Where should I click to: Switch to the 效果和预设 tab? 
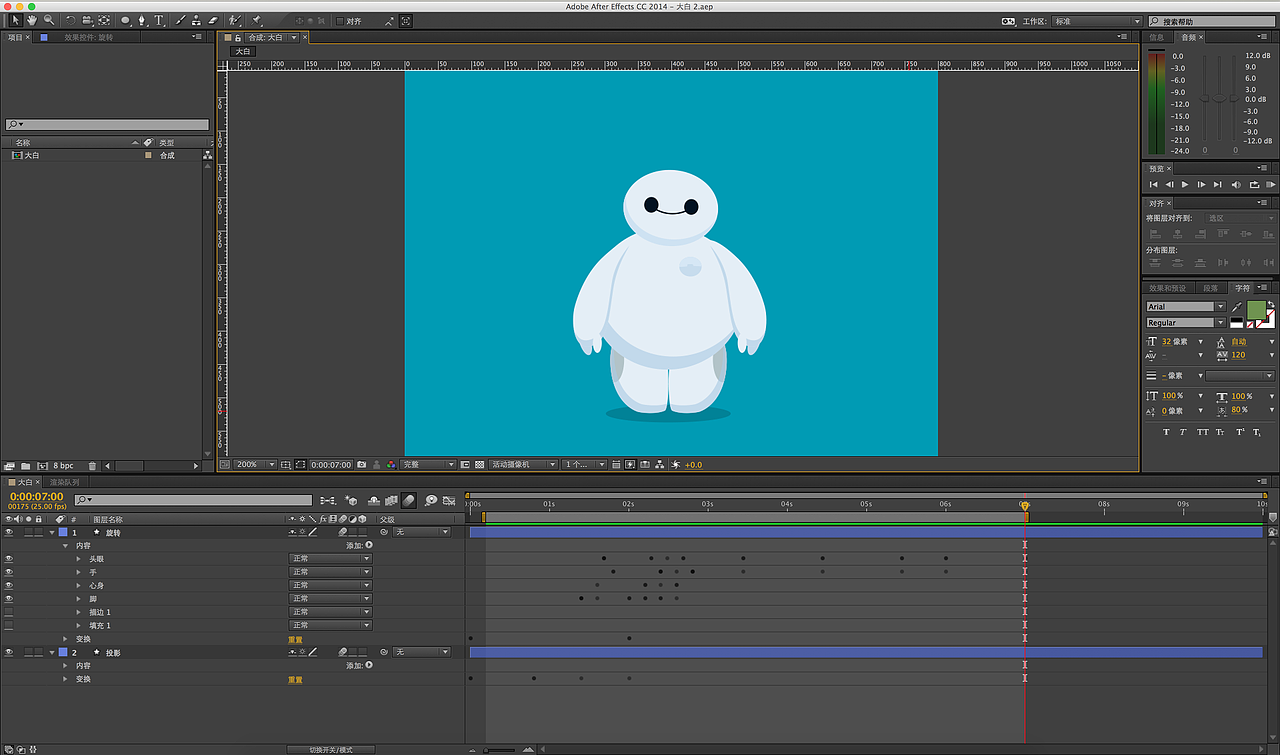coord(1167,288)
